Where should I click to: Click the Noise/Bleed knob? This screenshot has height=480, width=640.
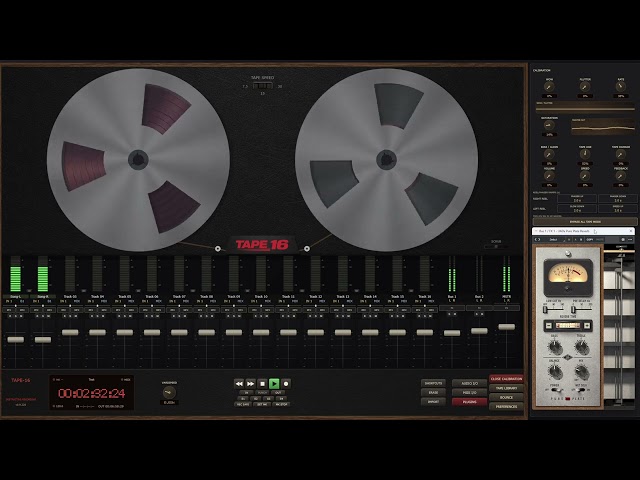pyautogui.click(x=549, y=155)
